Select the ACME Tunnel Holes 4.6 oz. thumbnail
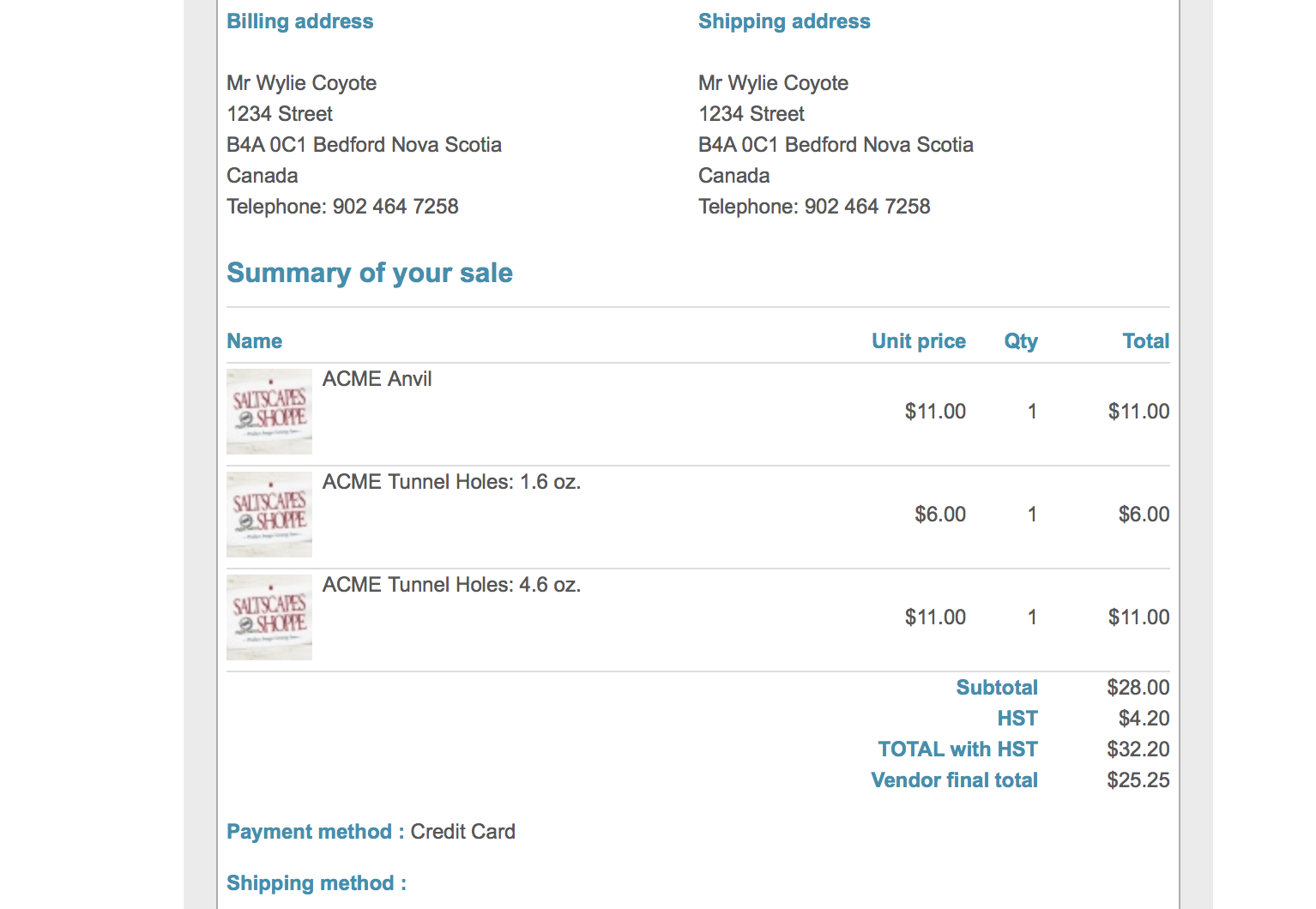The image size is (1316, 909). tap(269, 617)
